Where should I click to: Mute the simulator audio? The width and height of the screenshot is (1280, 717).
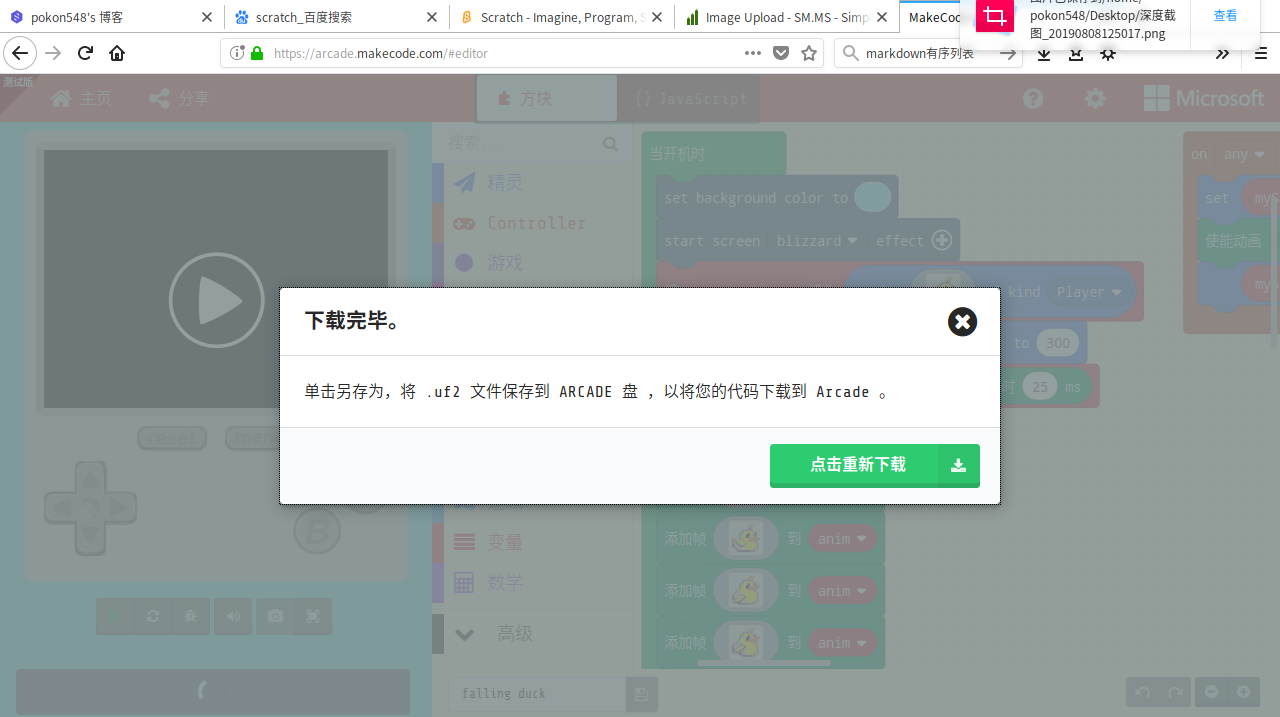coord(233,616)
